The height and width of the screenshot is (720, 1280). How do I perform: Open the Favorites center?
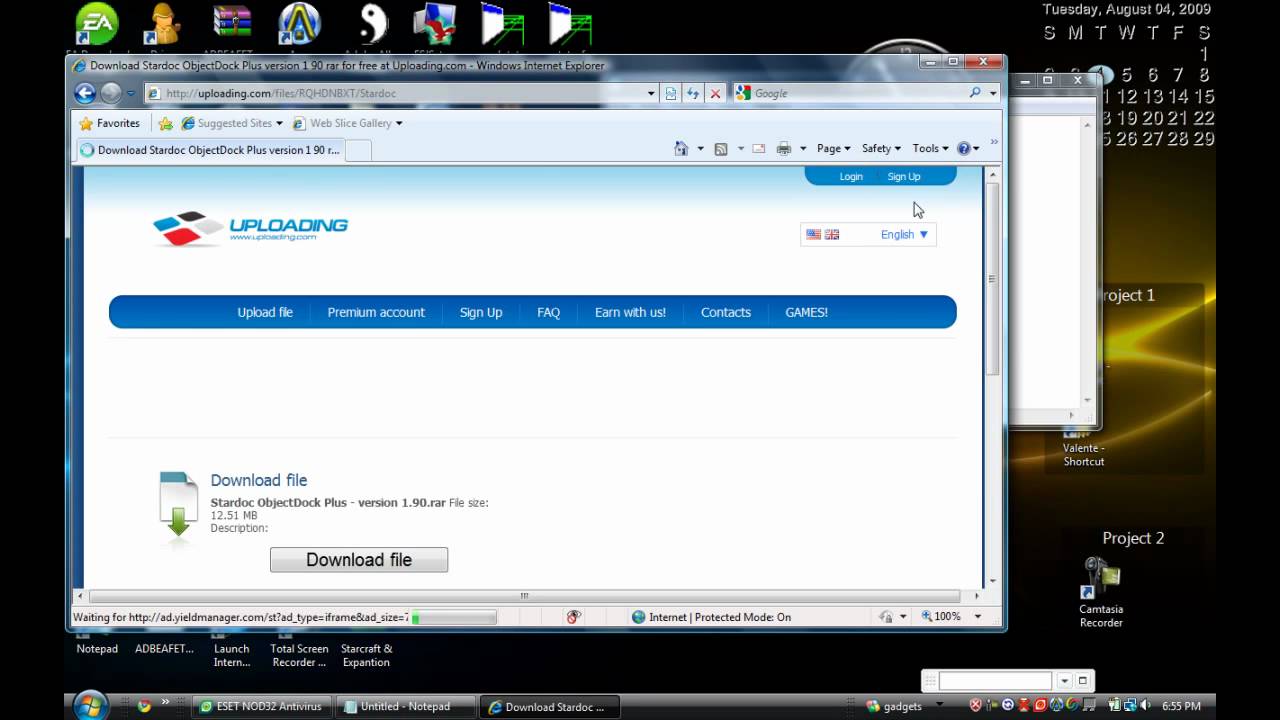point(109,123)
